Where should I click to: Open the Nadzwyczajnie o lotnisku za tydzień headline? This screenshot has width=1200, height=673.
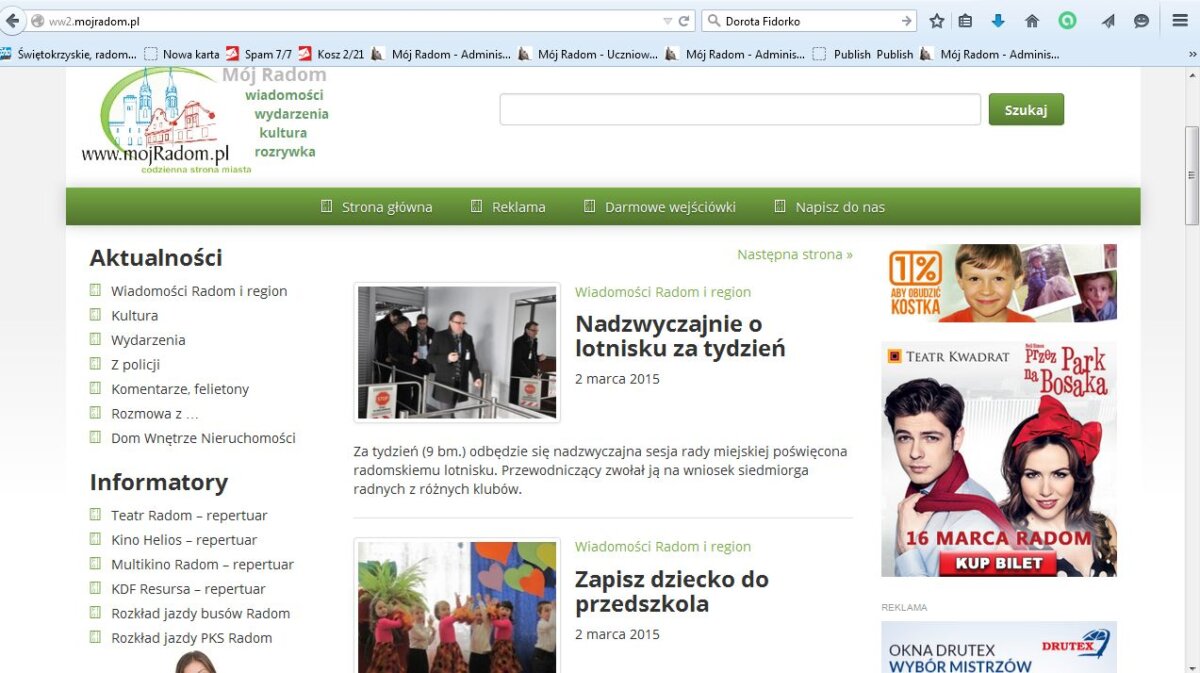[680, 336]
